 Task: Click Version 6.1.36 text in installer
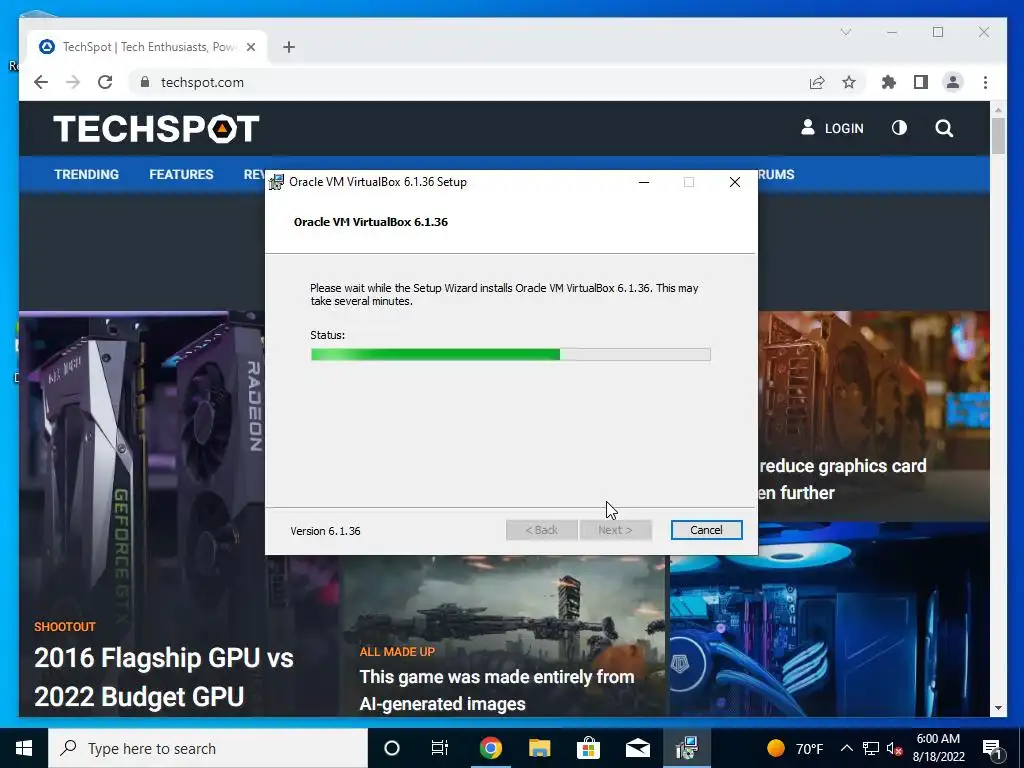click(325, 531)
